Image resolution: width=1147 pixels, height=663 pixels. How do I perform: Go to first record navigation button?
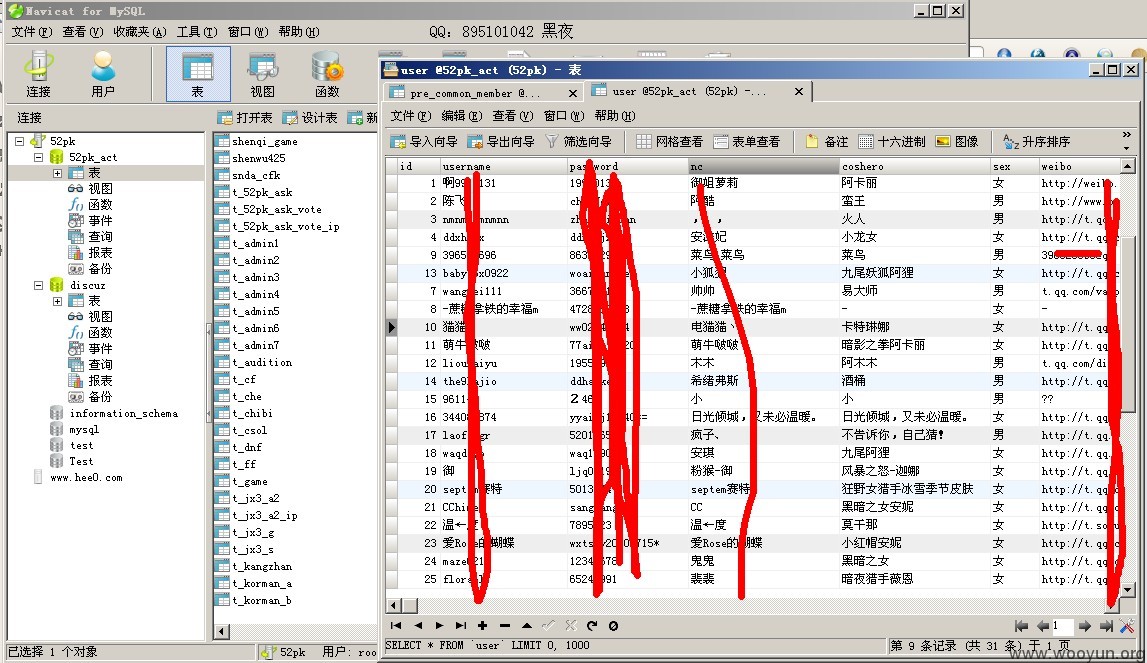click(x=396, y=625)
